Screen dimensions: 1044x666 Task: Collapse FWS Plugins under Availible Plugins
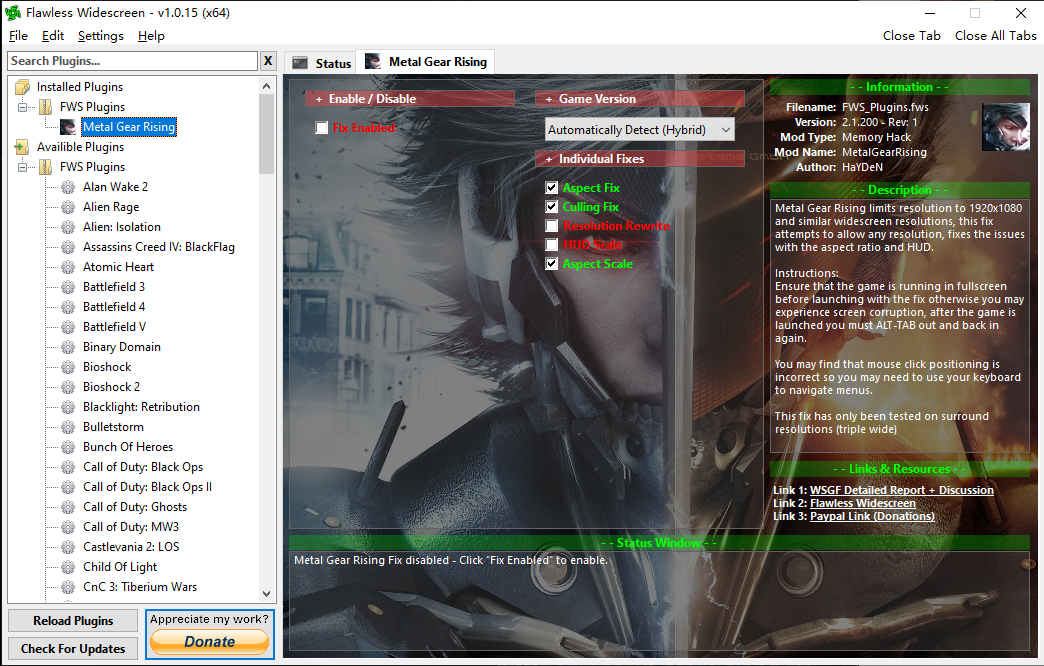click(23, 166)
